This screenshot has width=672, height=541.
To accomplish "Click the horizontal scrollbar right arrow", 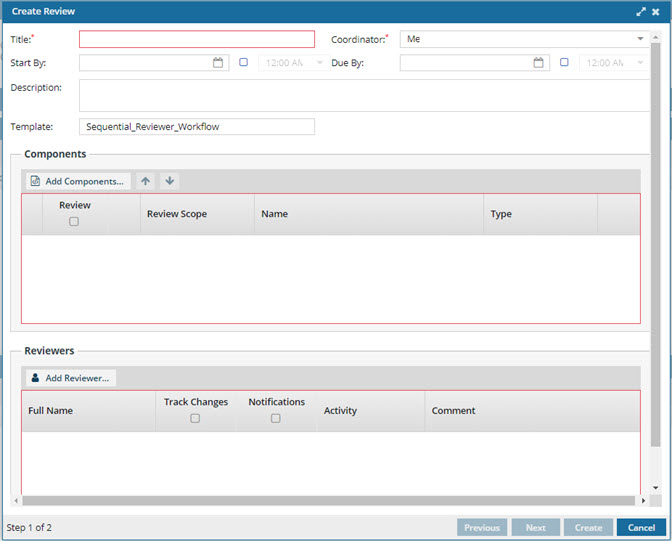I will pos(643,501).
